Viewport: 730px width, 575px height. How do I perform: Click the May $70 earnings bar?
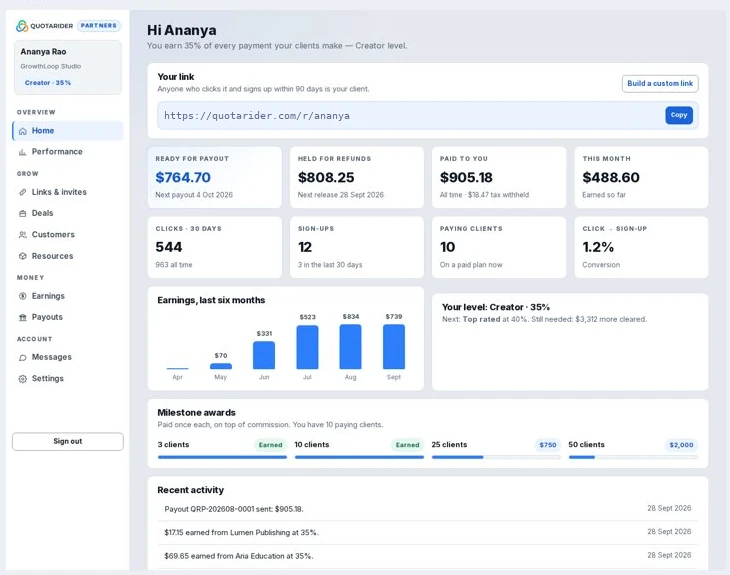(x=221, y=366)
